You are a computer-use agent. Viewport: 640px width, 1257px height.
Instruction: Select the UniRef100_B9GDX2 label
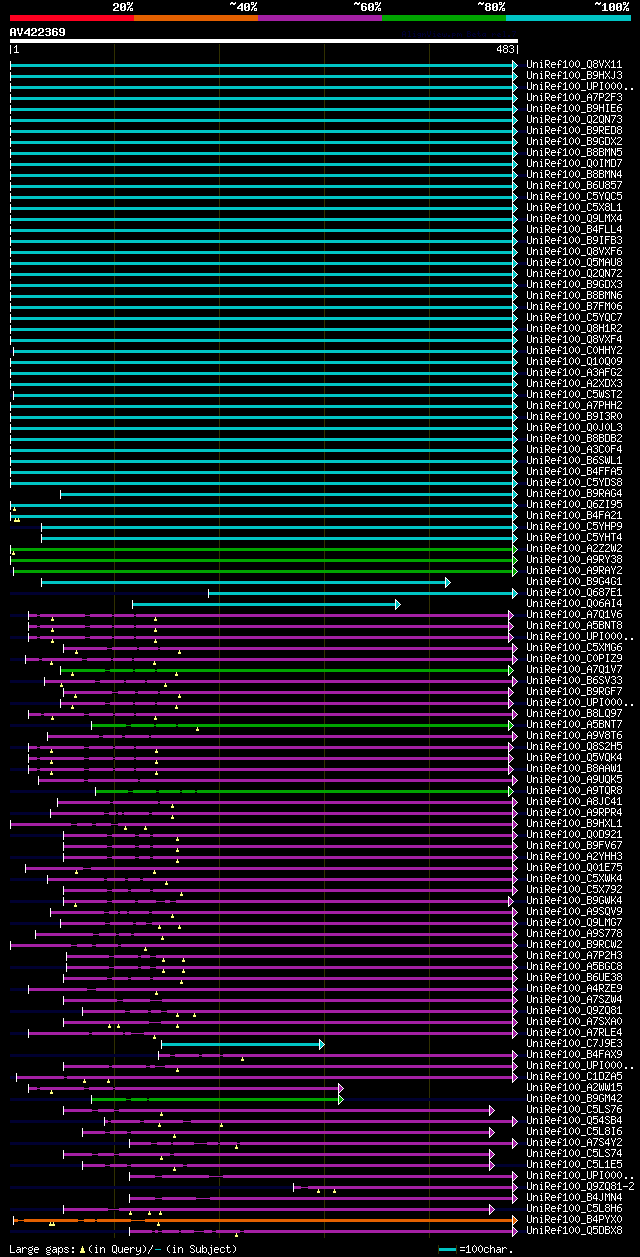tap(574, 141)
